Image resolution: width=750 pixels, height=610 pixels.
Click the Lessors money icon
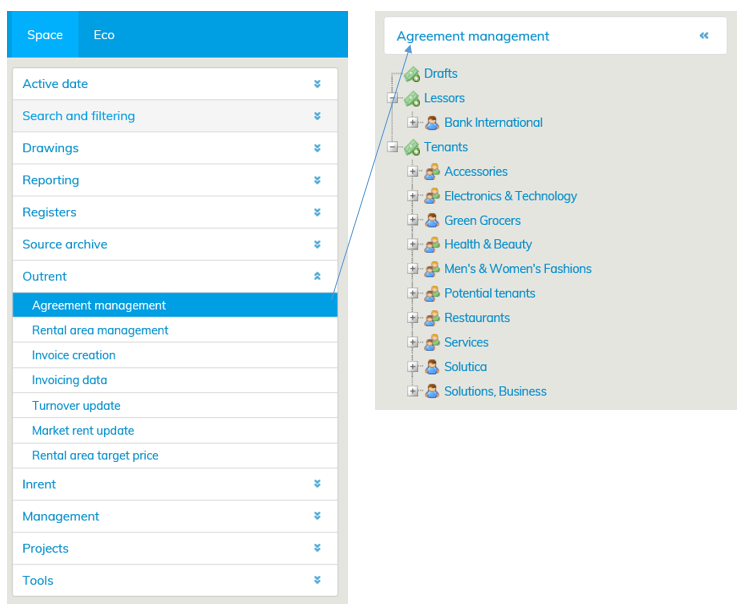(412, 98)
